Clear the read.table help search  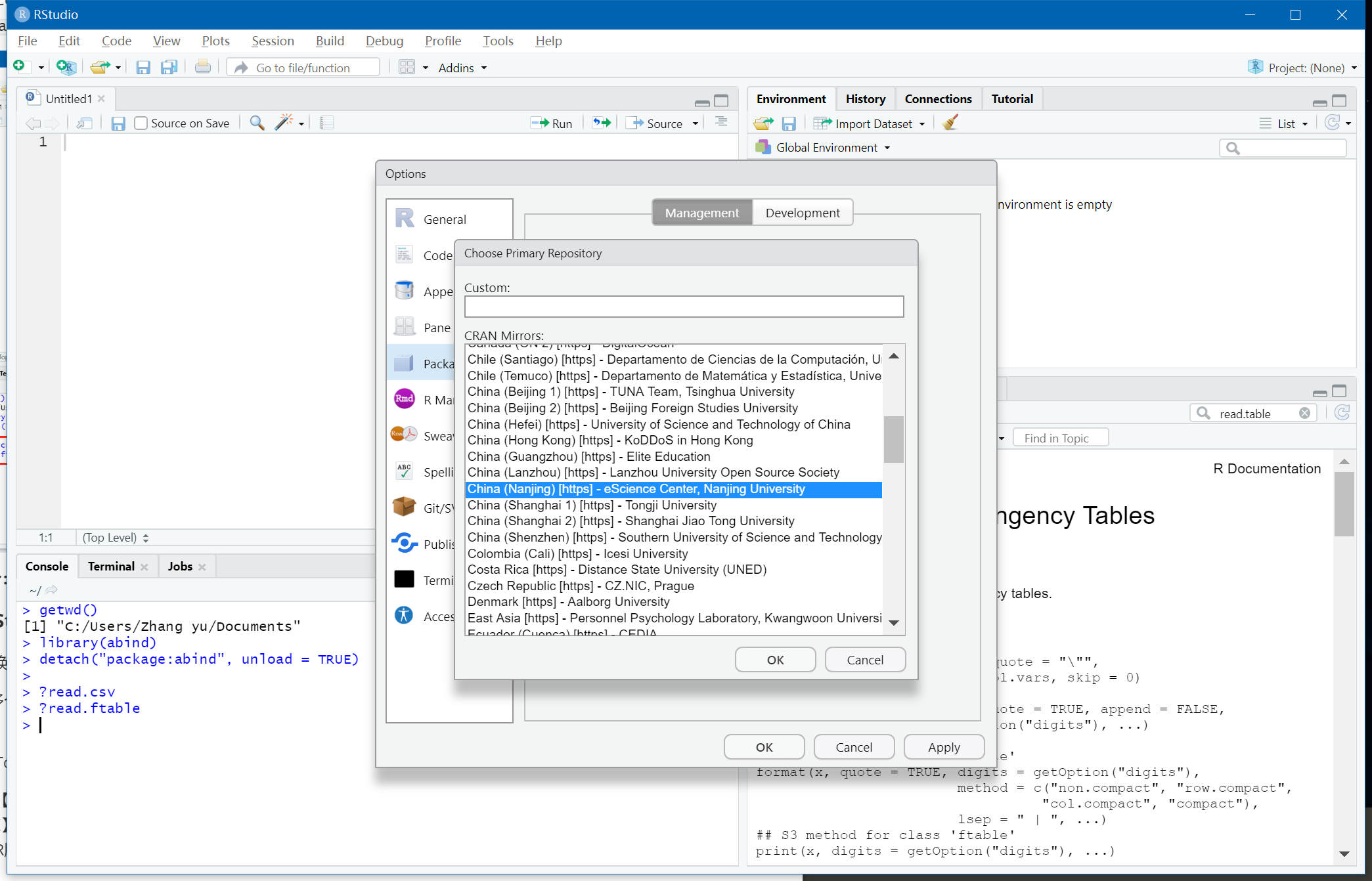1304,413
